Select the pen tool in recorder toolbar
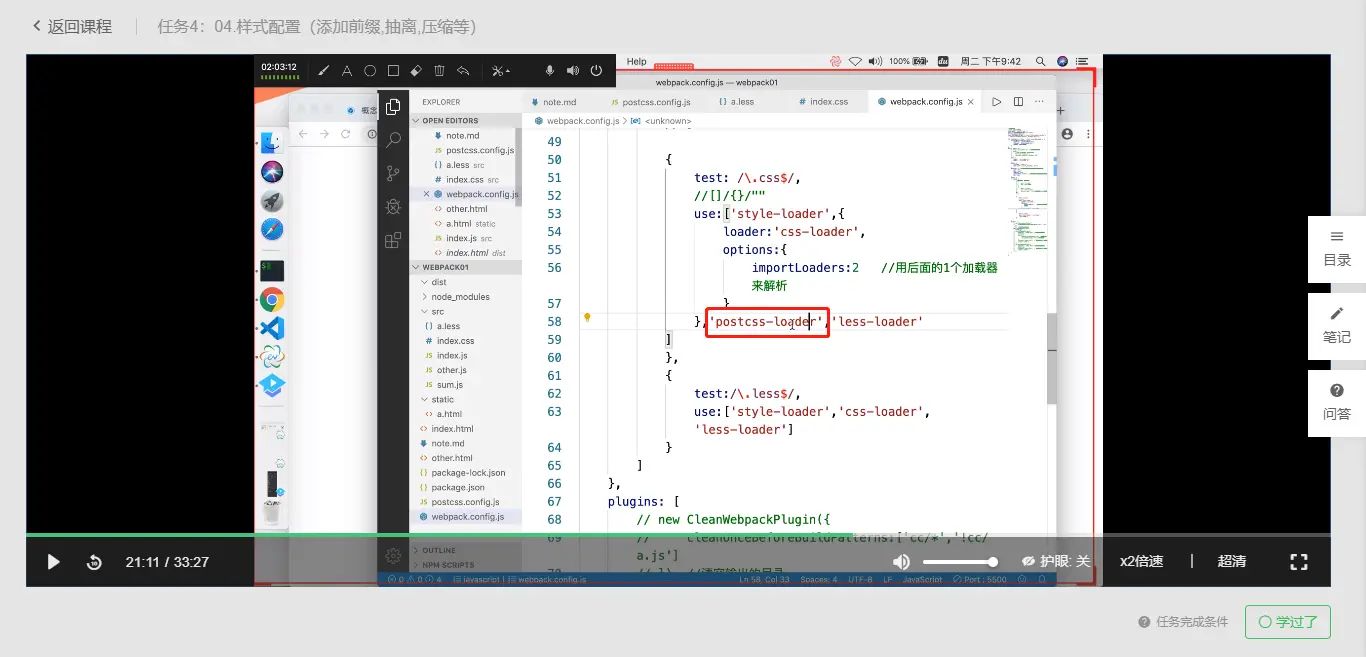This screenshot has width=1366, height=657. point(323,71)
